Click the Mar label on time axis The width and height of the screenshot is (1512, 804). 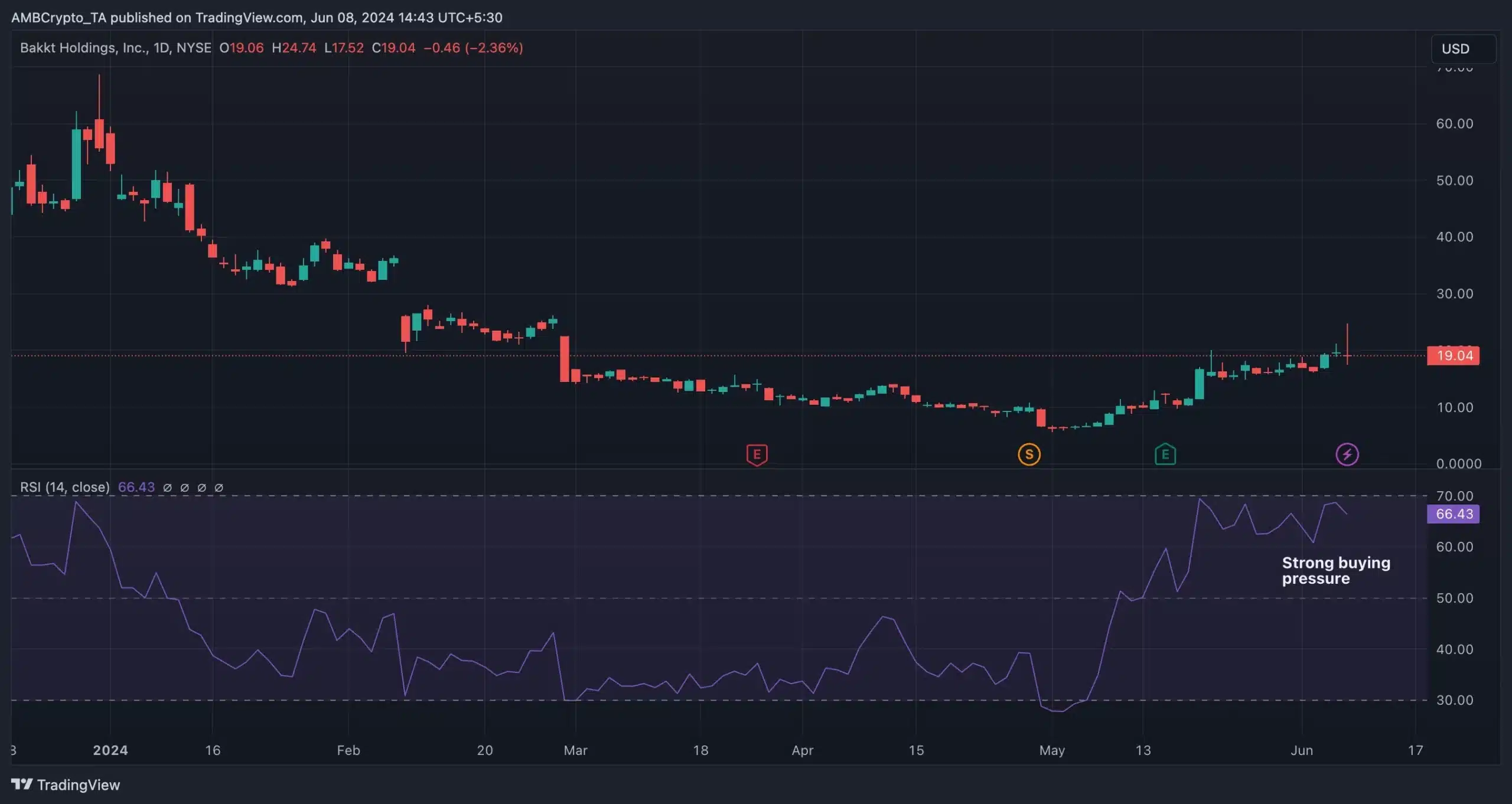(575, 750)
